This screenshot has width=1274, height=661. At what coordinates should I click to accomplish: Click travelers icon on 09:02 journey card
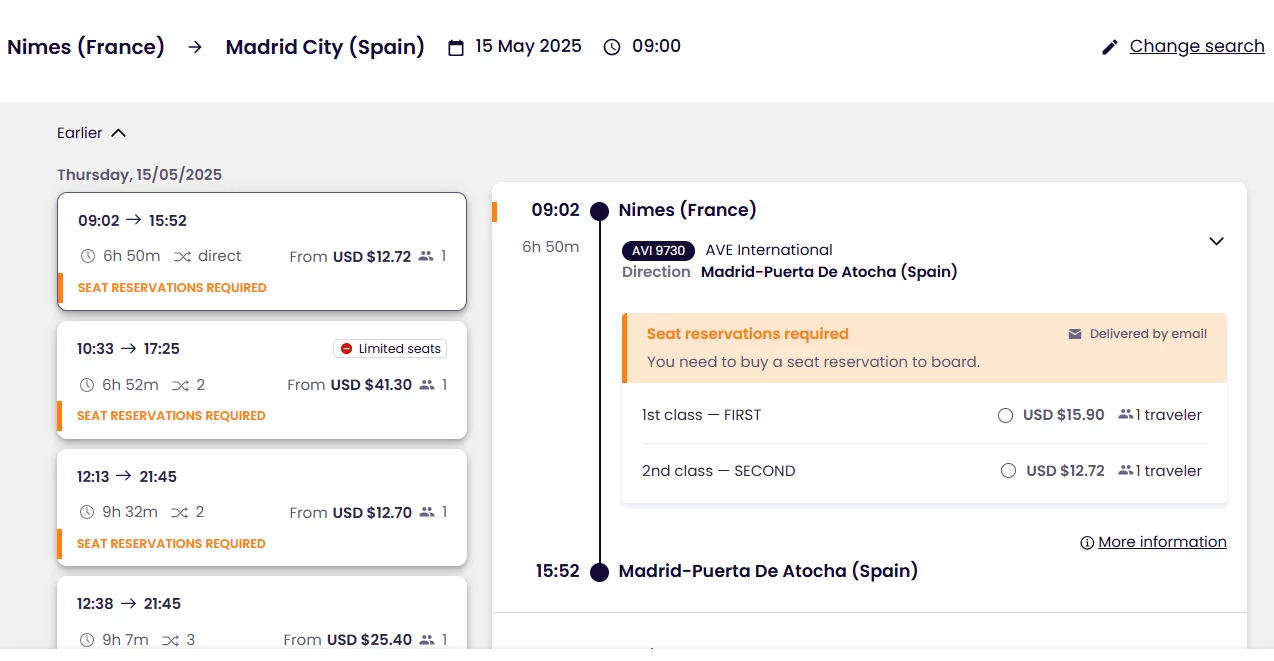[427, 256]
